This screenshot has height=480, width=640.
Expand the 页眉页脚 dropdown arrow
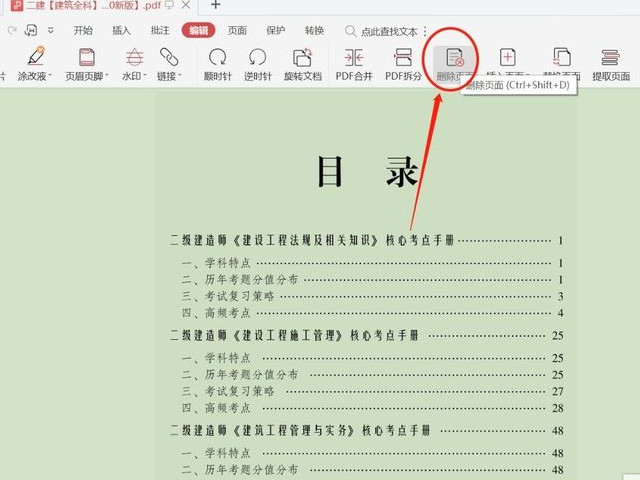[x=107, y=75]
